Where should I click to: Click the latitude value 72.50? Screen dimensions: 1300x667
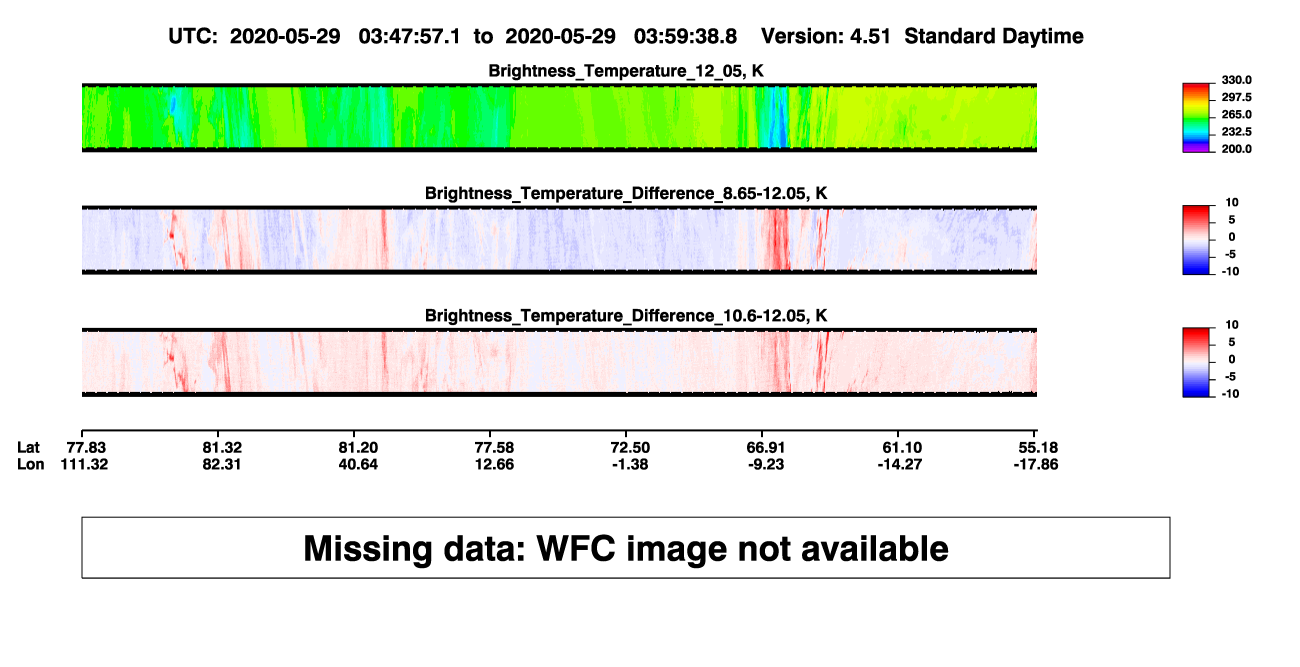click(631, 447)
